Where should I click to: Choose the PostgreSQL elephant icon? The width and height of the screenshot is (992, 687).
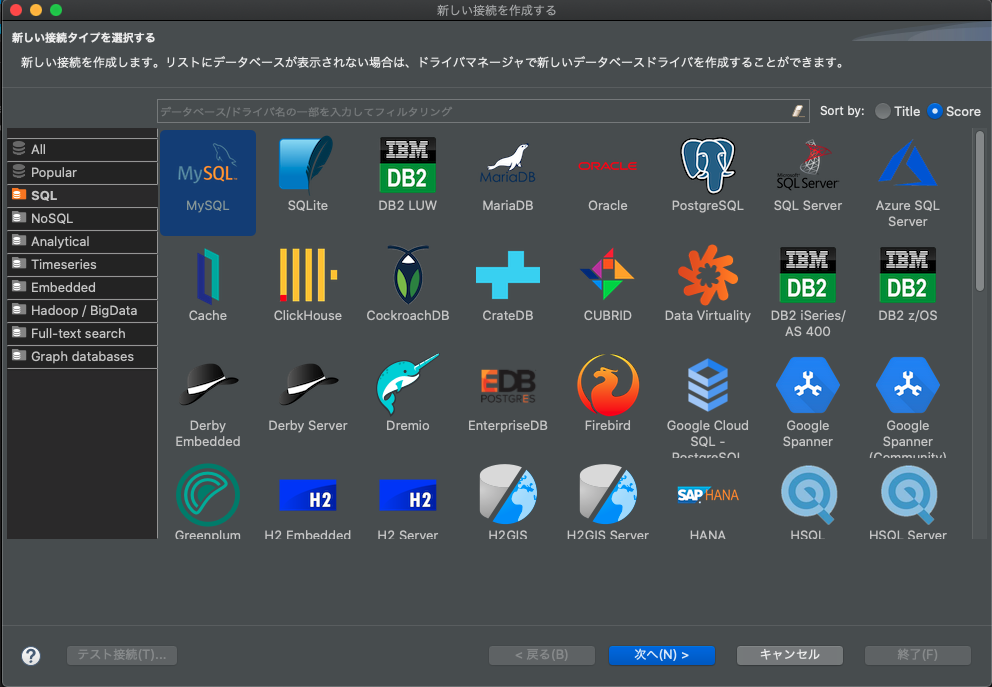tap(707, 164)
